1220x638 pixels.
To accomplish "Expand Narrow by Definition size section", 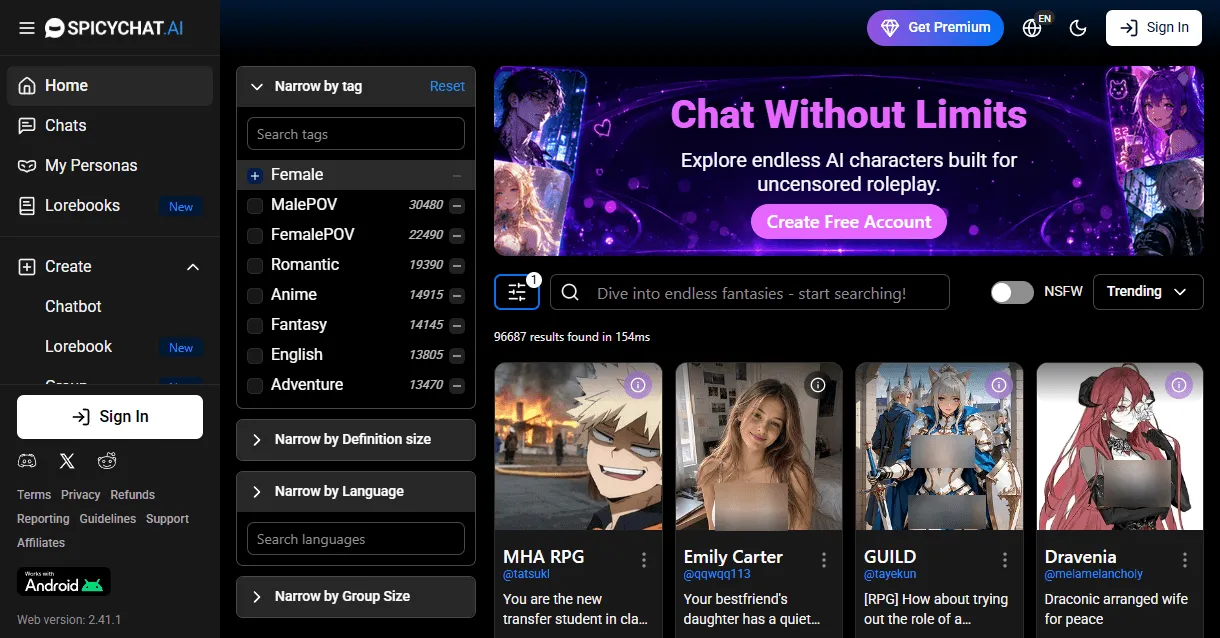I will click(356, 439).
